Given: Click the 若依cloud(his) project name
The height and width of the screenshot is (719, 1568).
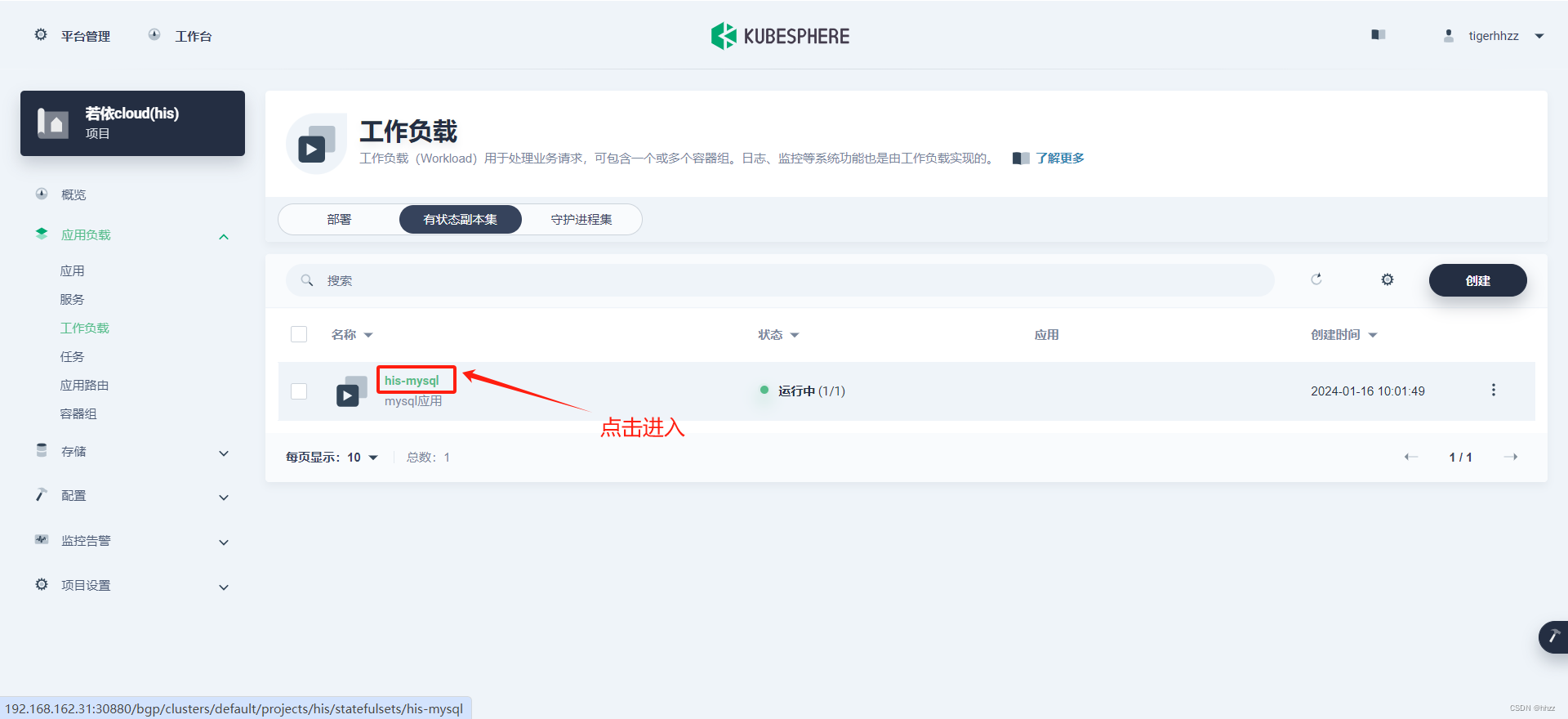Looking at the screenshot, I should [131, 114].
